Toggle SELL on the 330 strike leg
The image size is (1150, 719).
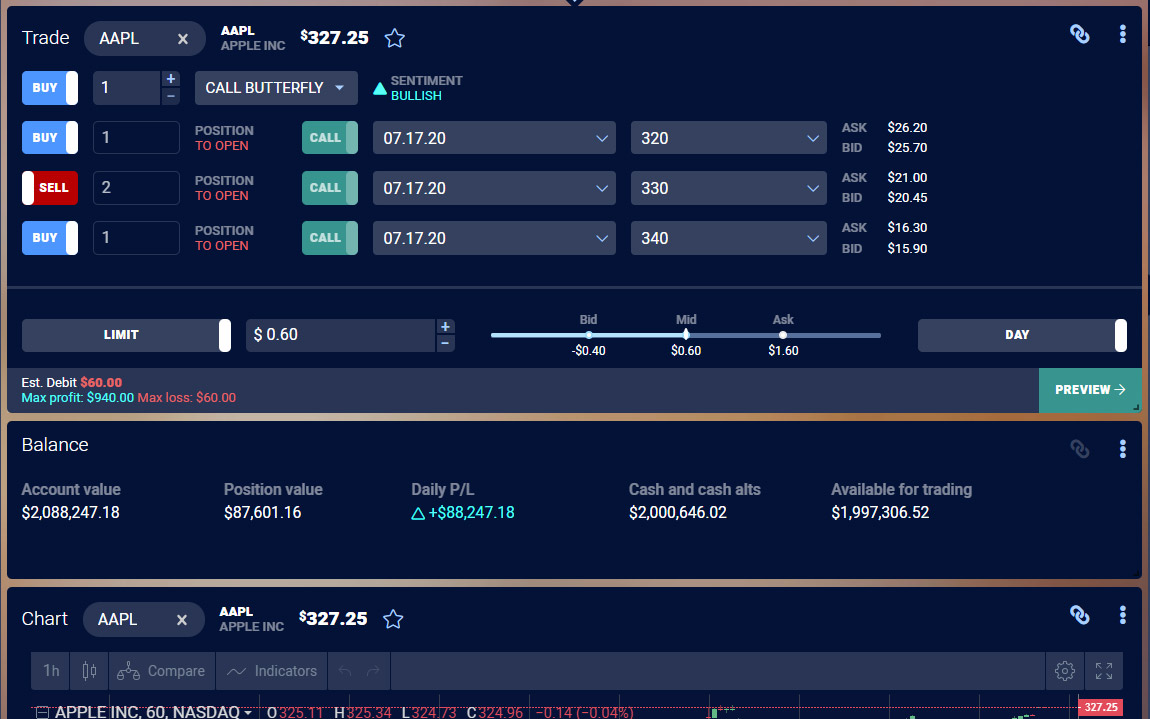[x=50, y=188]
